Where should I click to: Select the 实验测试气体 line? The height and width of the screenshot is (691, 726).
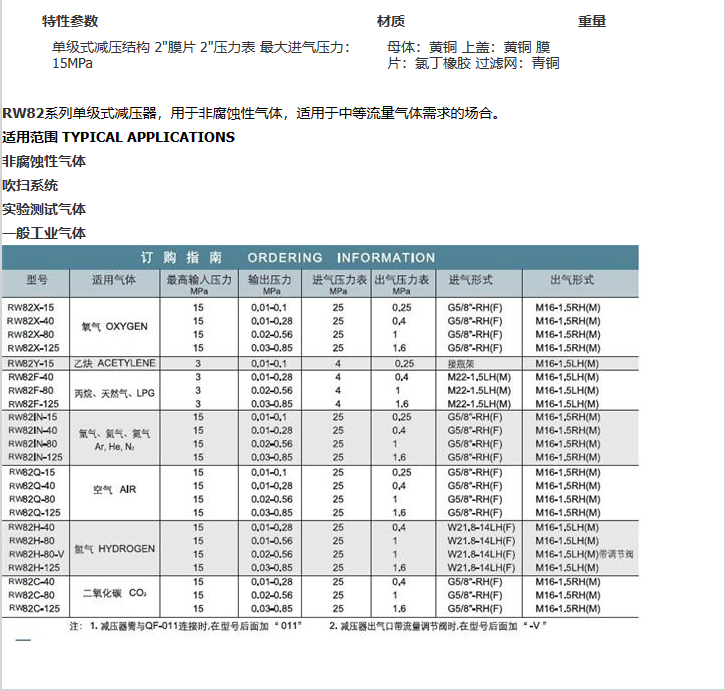[x=44, y=209]
